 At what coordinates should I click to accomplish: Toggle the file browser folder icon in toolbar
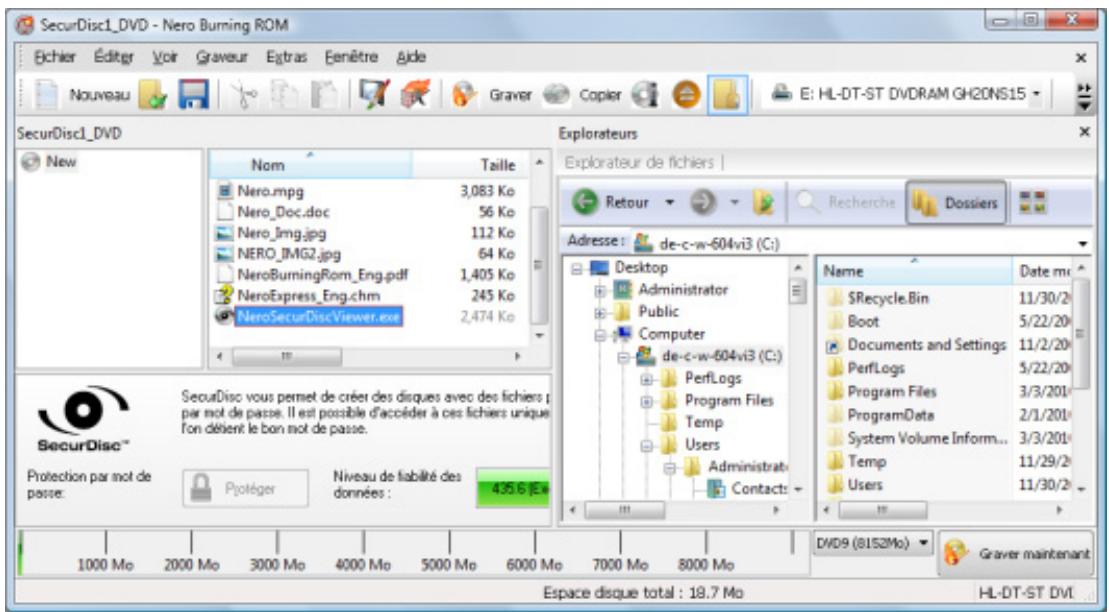click(727, 94)
